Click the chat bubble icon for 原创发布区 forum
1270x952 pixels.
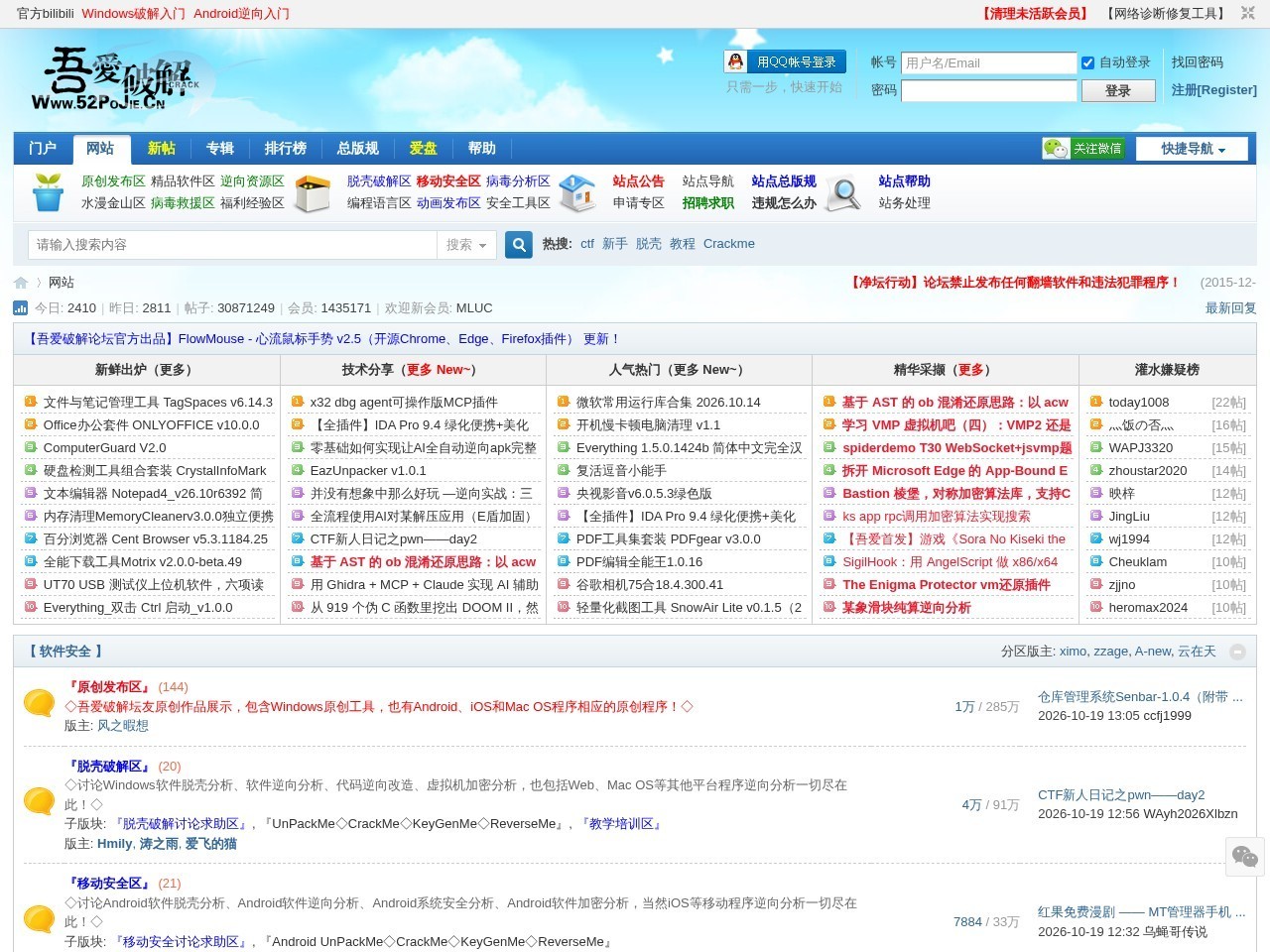click(39, 703)
